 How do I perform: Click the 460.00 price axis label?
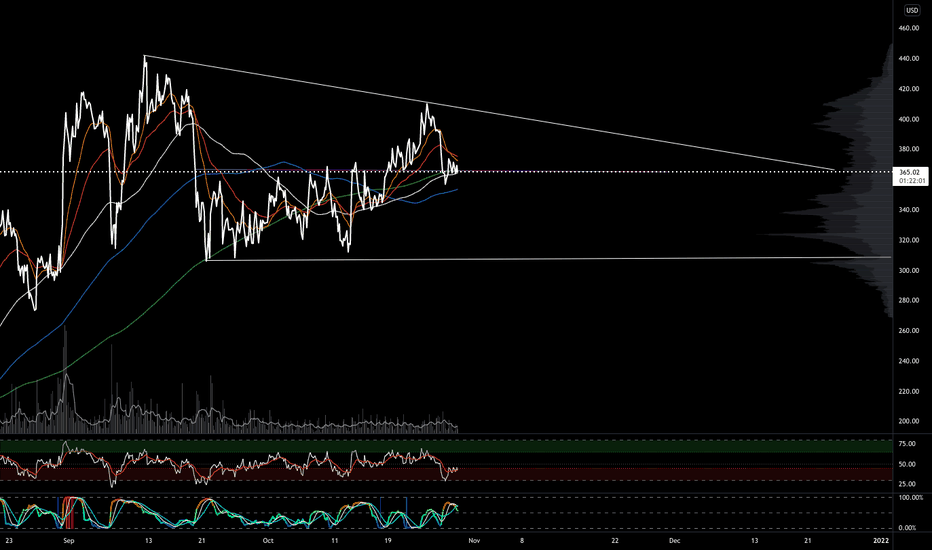point(909,28)
